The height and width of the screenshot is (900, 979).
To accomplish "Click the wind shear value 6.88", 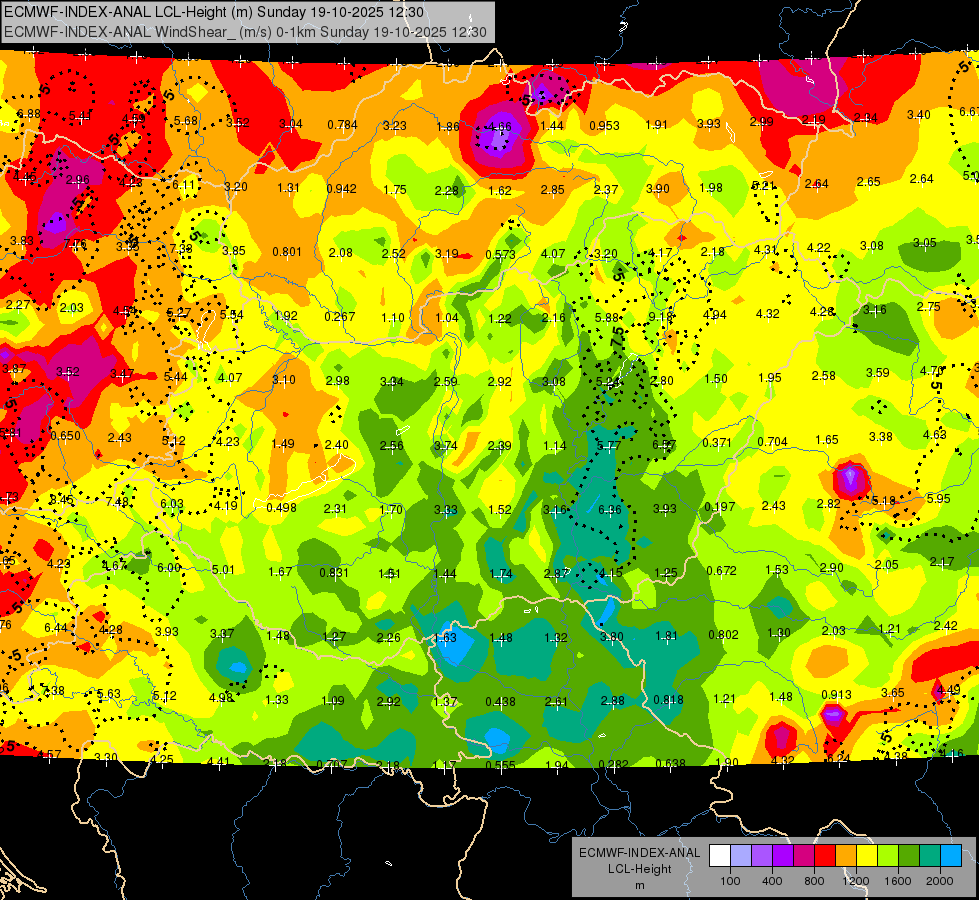I will (29, 114).
